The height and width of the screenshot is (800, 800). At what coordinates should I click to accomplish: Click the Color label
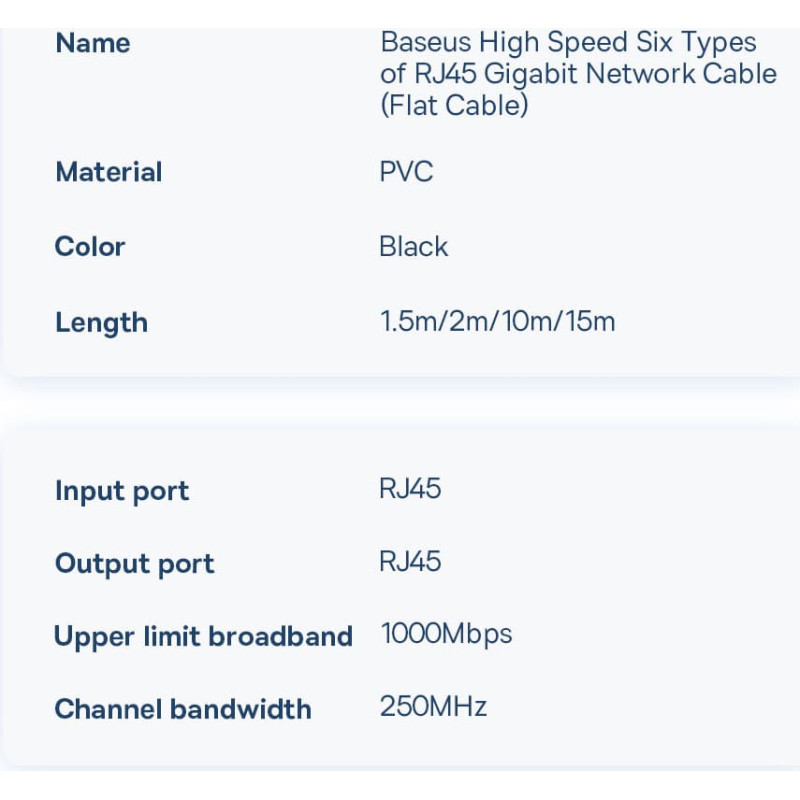pos(90,247)
